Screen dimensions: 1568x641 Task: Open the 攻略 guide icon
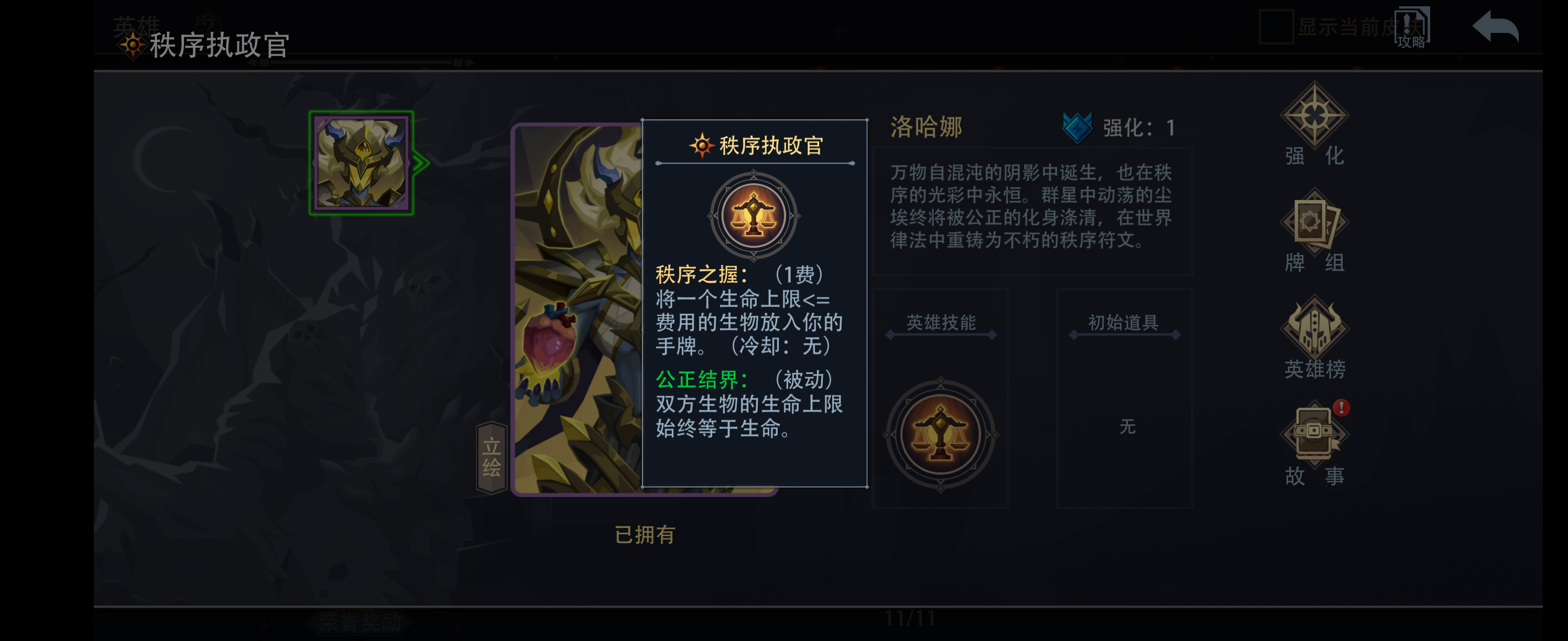1411,28
